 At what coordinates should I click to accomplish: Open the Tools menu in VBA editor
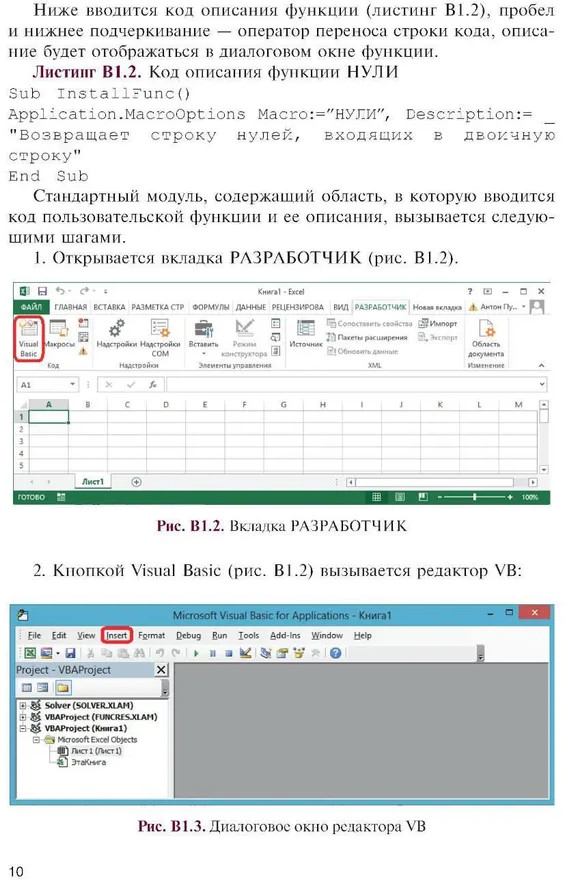[248, 635]
